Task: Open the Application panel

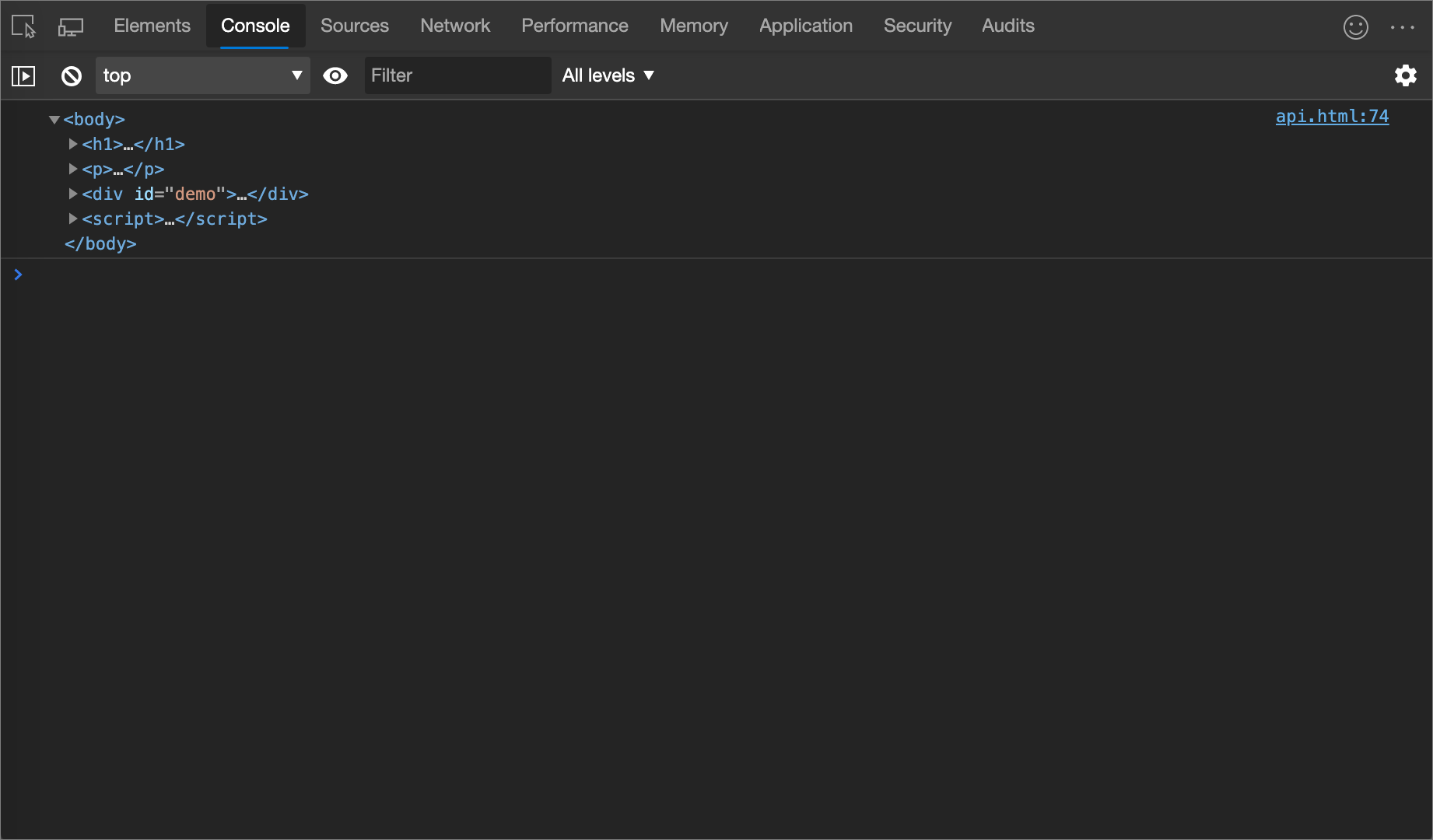Action: click(x=805, y=26)
